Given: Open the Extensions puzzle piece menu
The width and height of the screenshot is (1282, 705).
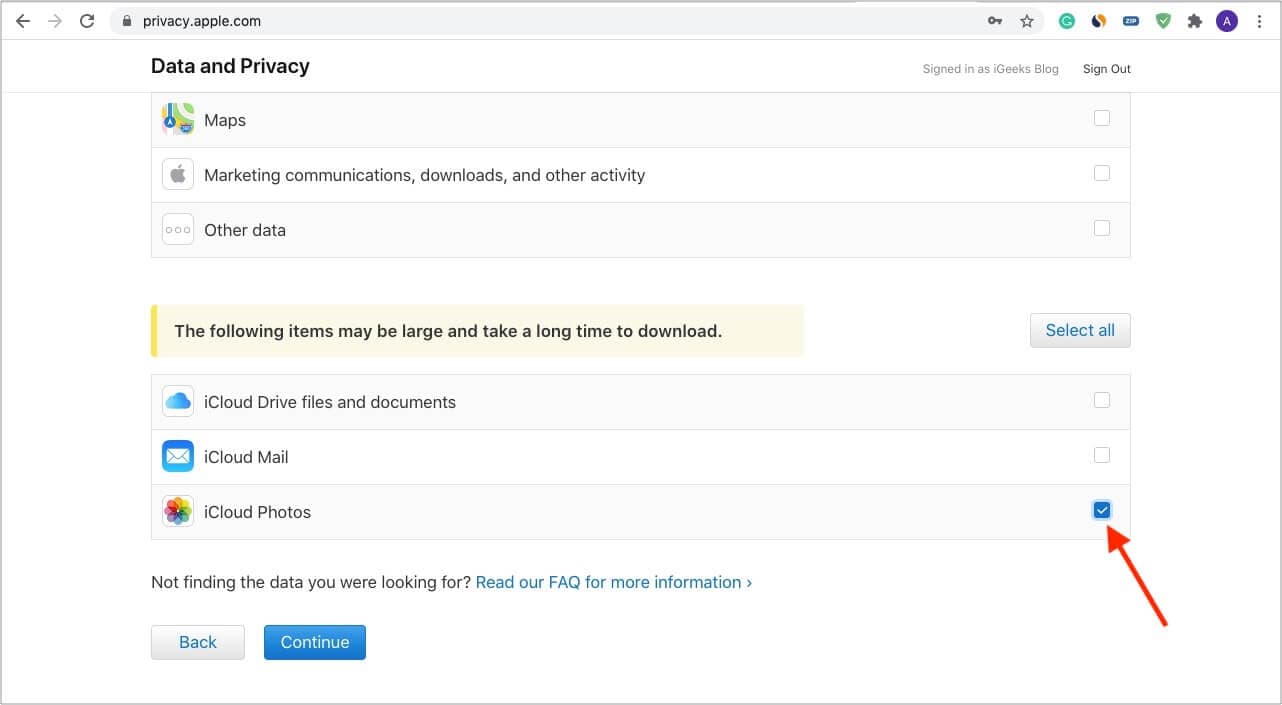Looking at the screenshot, I should [1194, 21].
